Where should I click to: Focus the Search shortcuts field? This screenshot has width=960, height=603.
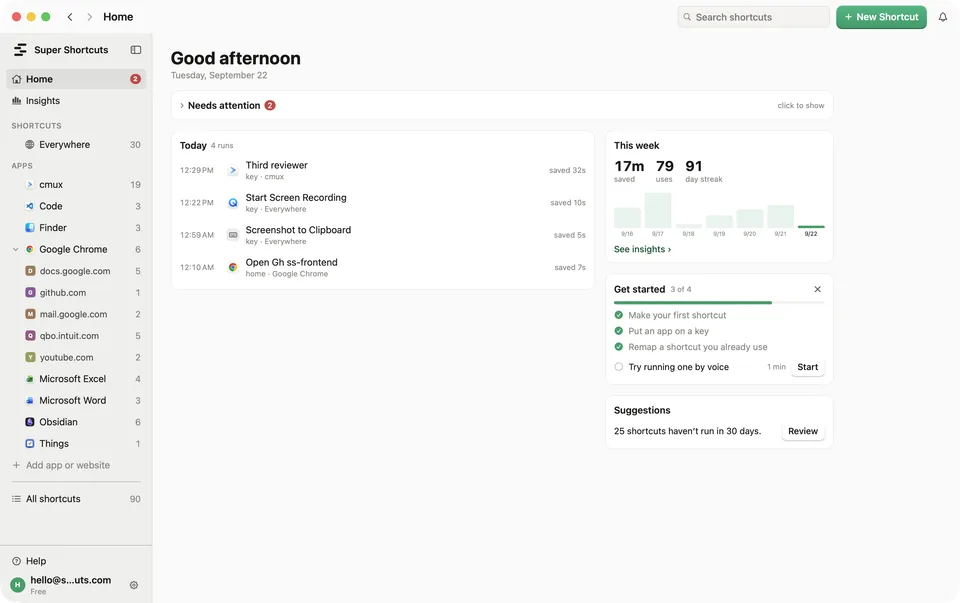(753, 17)
